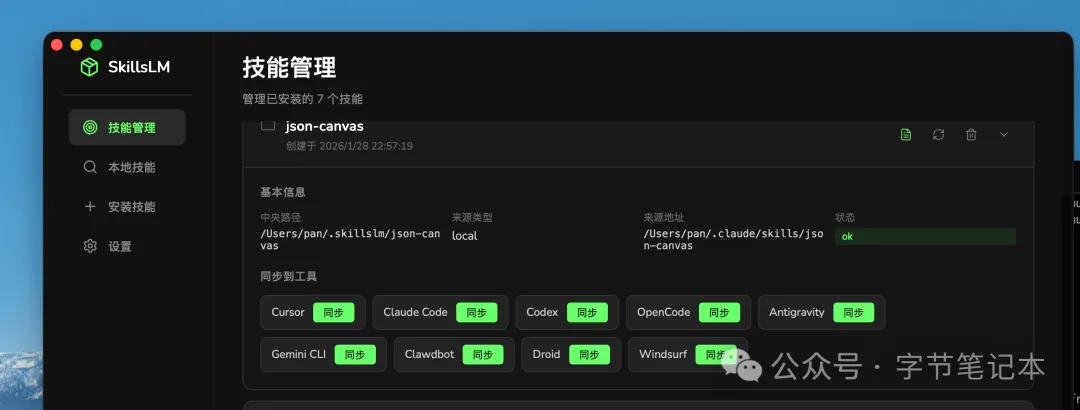Collapse the json-canvas skill chevron
Screen dimensions: 1080x410
(x=1004, y=135)
